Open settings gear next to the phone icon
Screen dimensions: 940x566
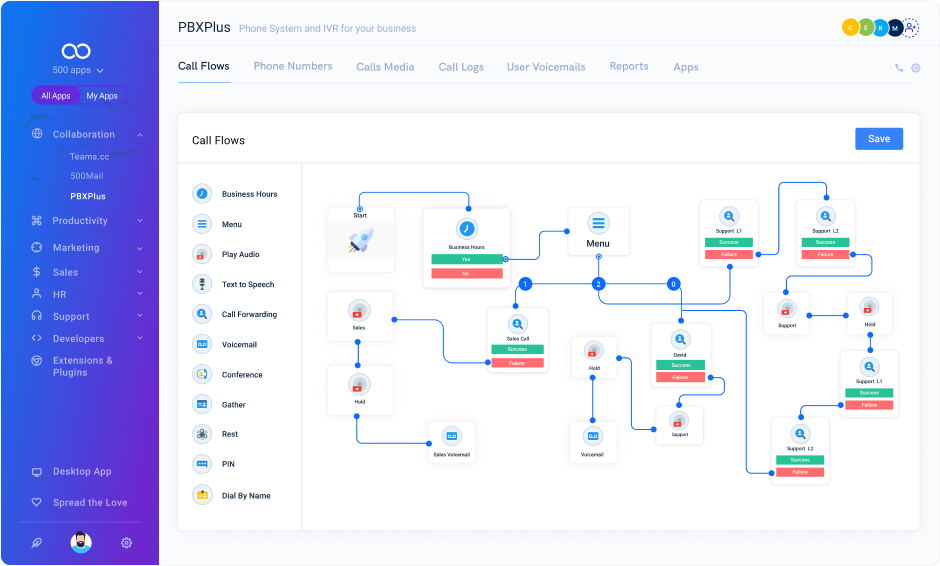click(915, 68)
